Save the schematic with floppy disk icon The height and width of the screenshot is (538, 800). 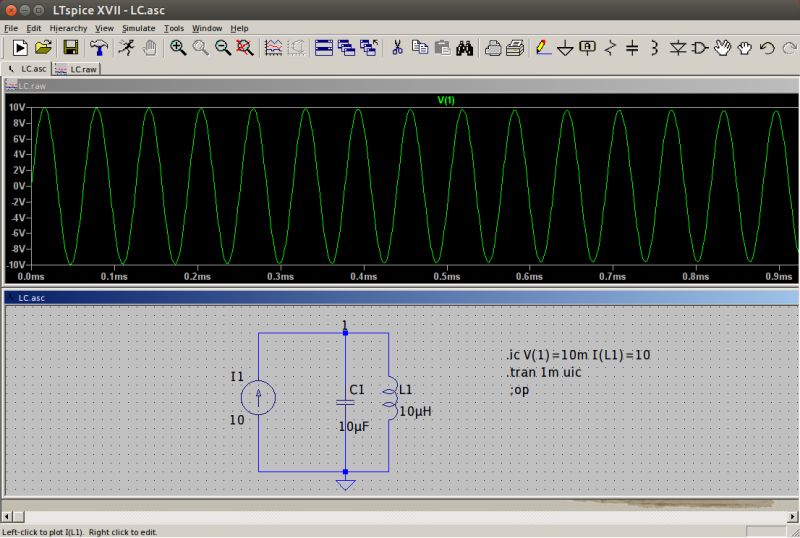[70, 48]
